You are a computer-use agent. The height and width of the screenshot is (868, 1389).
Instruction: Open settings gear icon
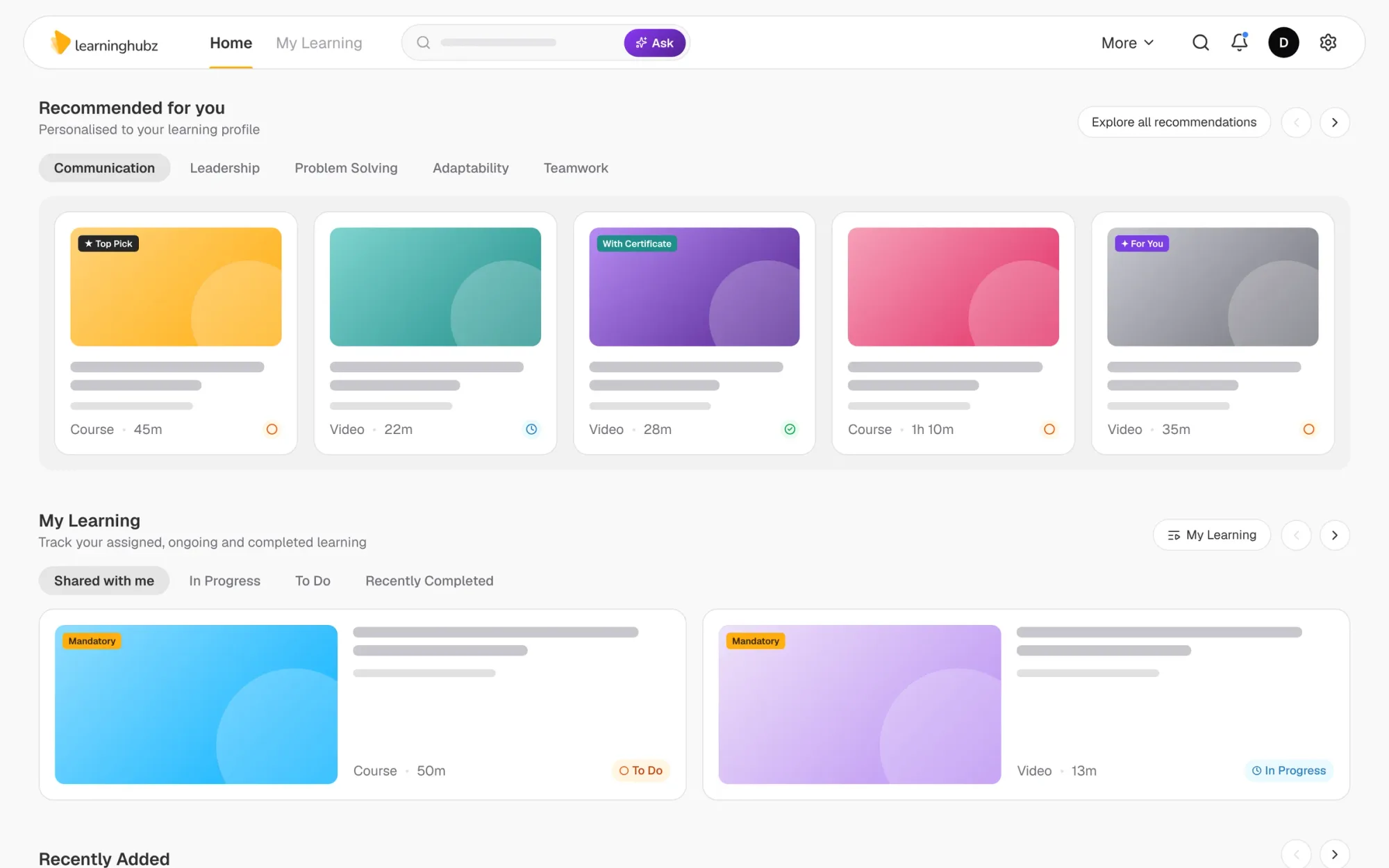coord(1328,43)
